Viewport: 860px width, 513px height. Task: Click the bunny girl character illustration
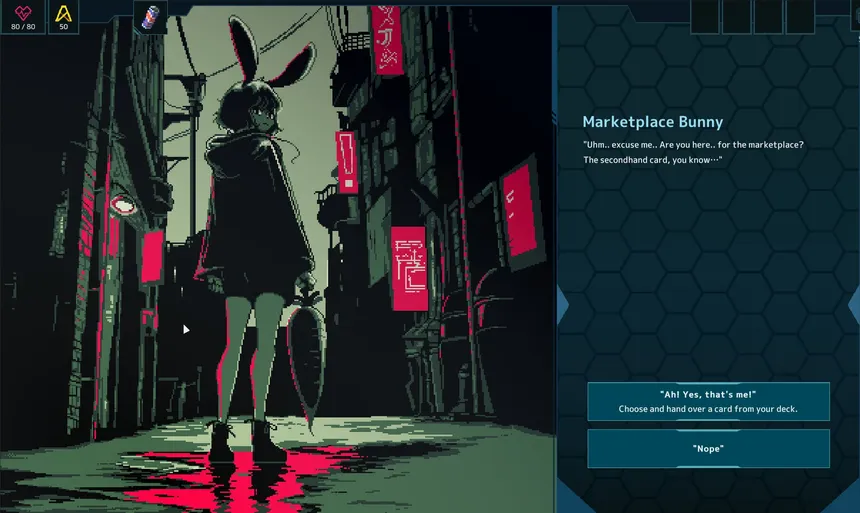coord(258,241)
